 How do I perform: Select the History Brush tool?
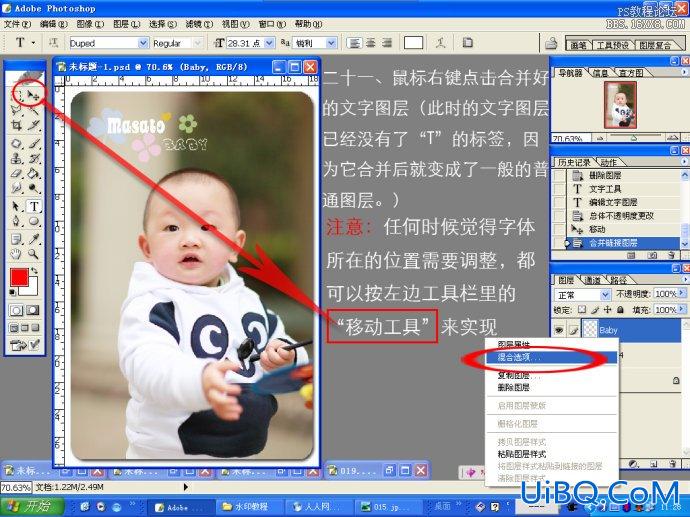34,158
